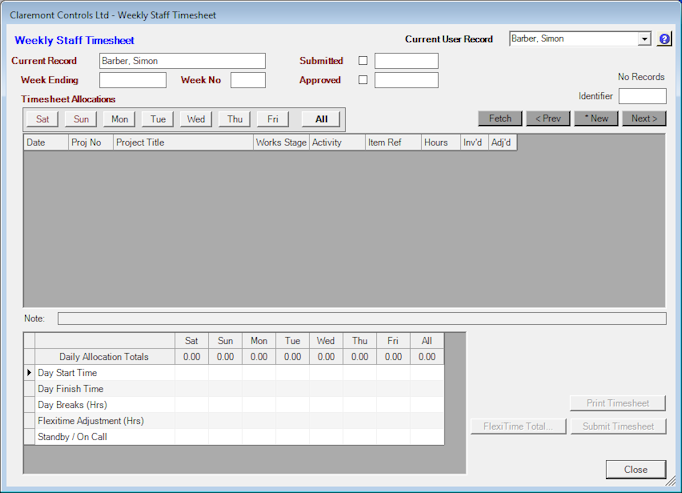This screenshot has height=493, width=682.
Task: Click the Item Ref column header
Action: (393, 143)
